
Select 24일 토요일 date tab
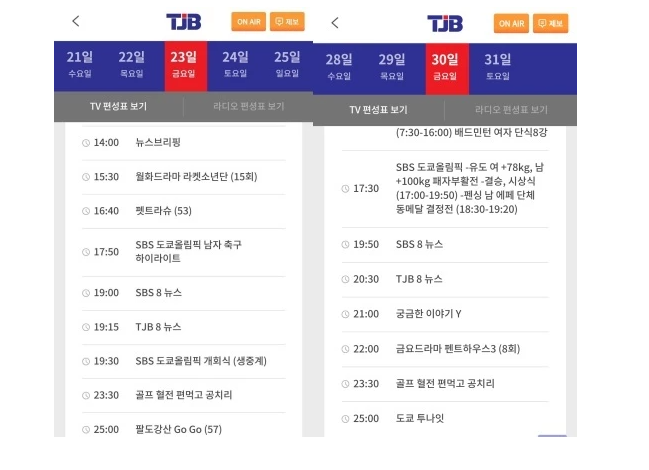(x=236, y=64)
